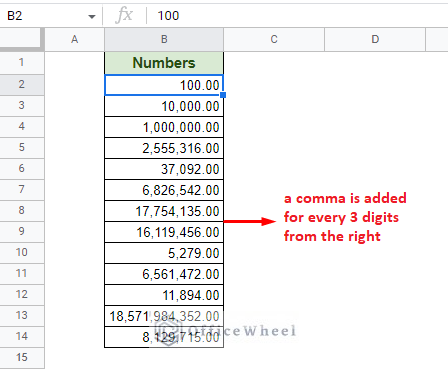Select cell with 6,826,542.00

[164, 190]
